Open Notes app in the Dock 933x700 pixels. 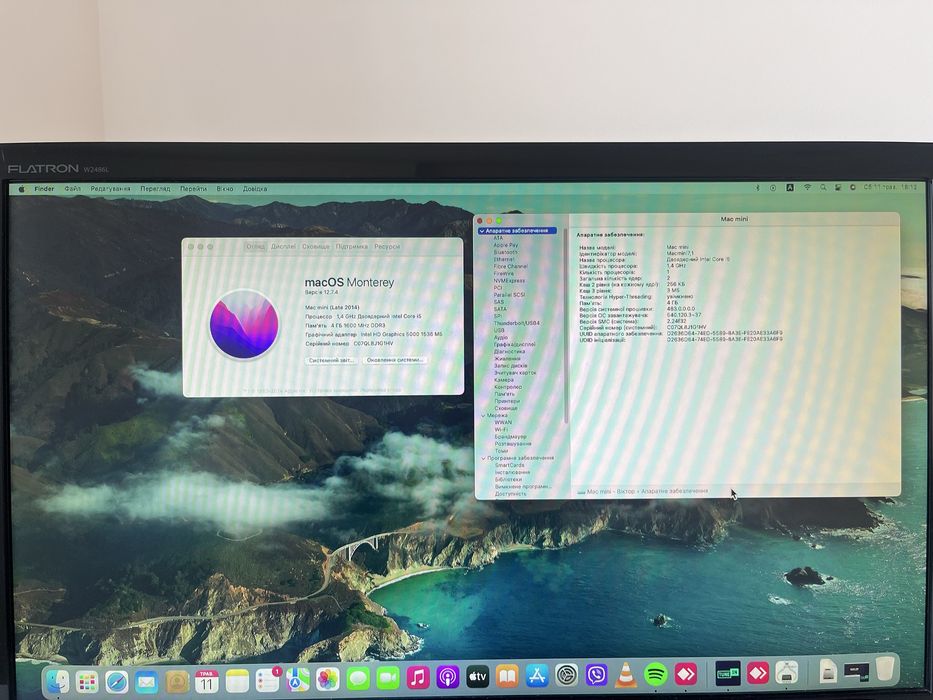(x=237, y=681)
